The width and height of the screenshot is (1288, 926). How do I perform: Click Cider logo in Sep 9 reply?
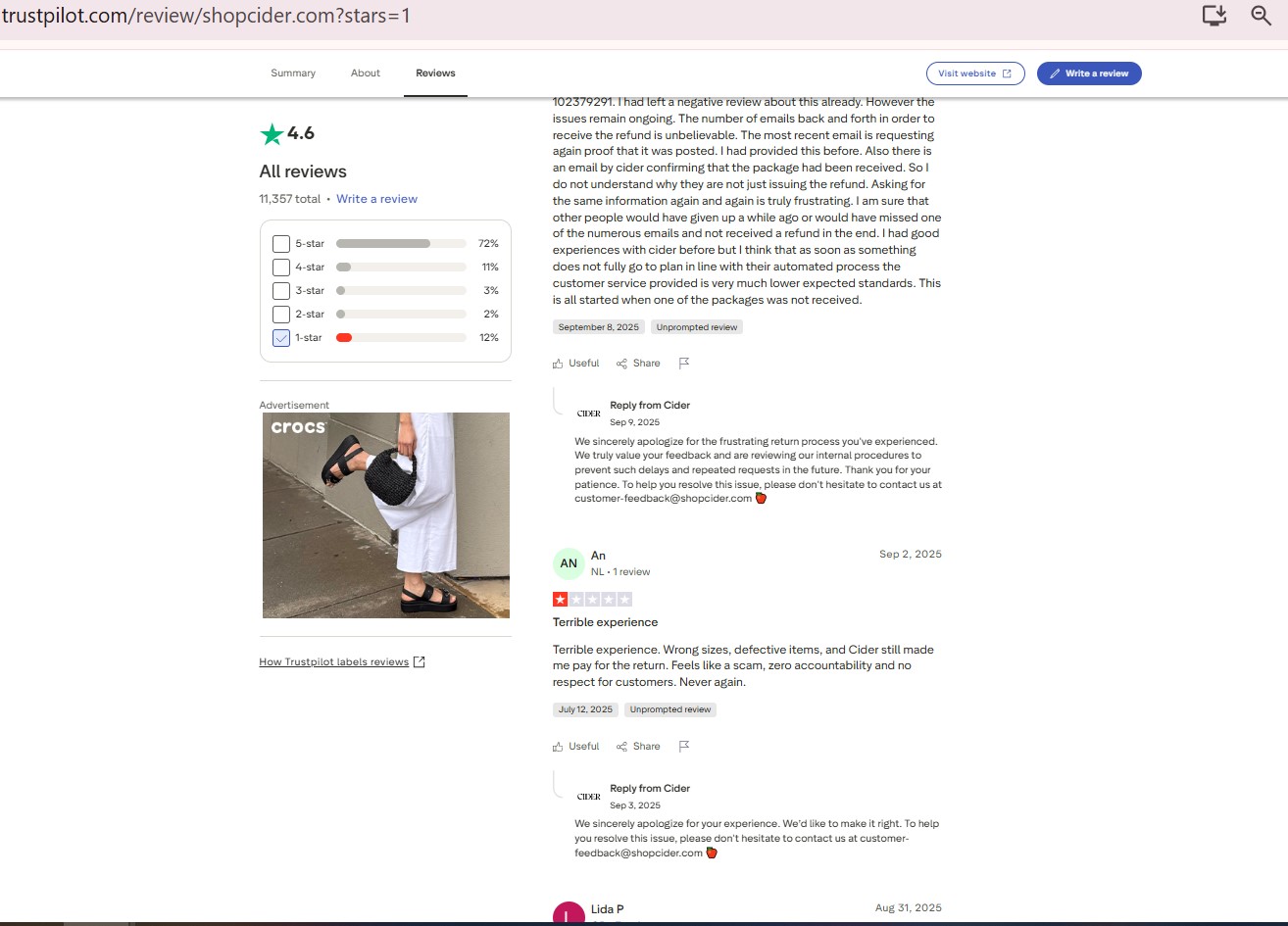click(x=589, y=414)
